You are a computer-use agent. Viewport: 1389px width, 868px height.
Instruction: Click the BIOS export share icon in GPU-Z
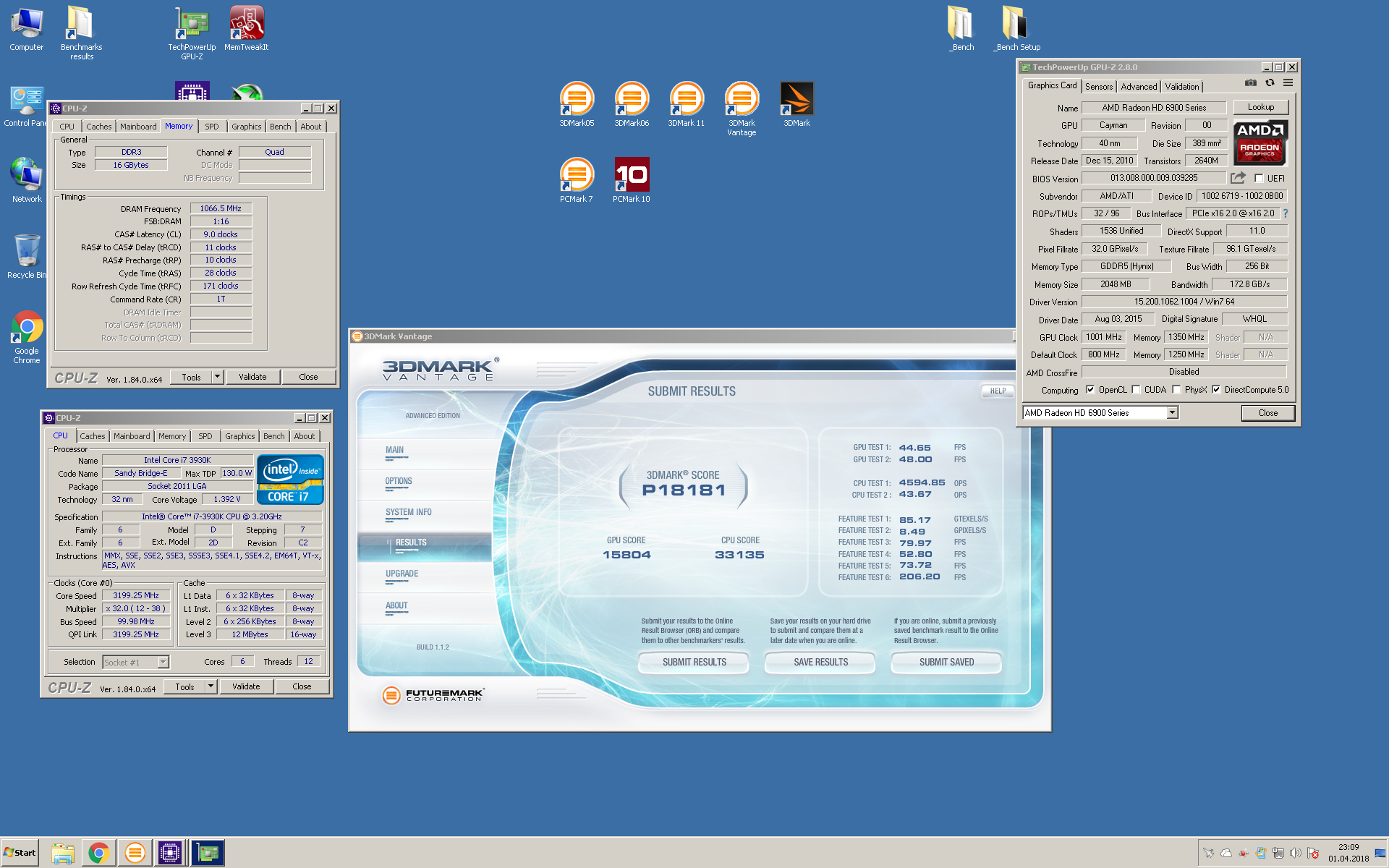(x=1238, y=178)
